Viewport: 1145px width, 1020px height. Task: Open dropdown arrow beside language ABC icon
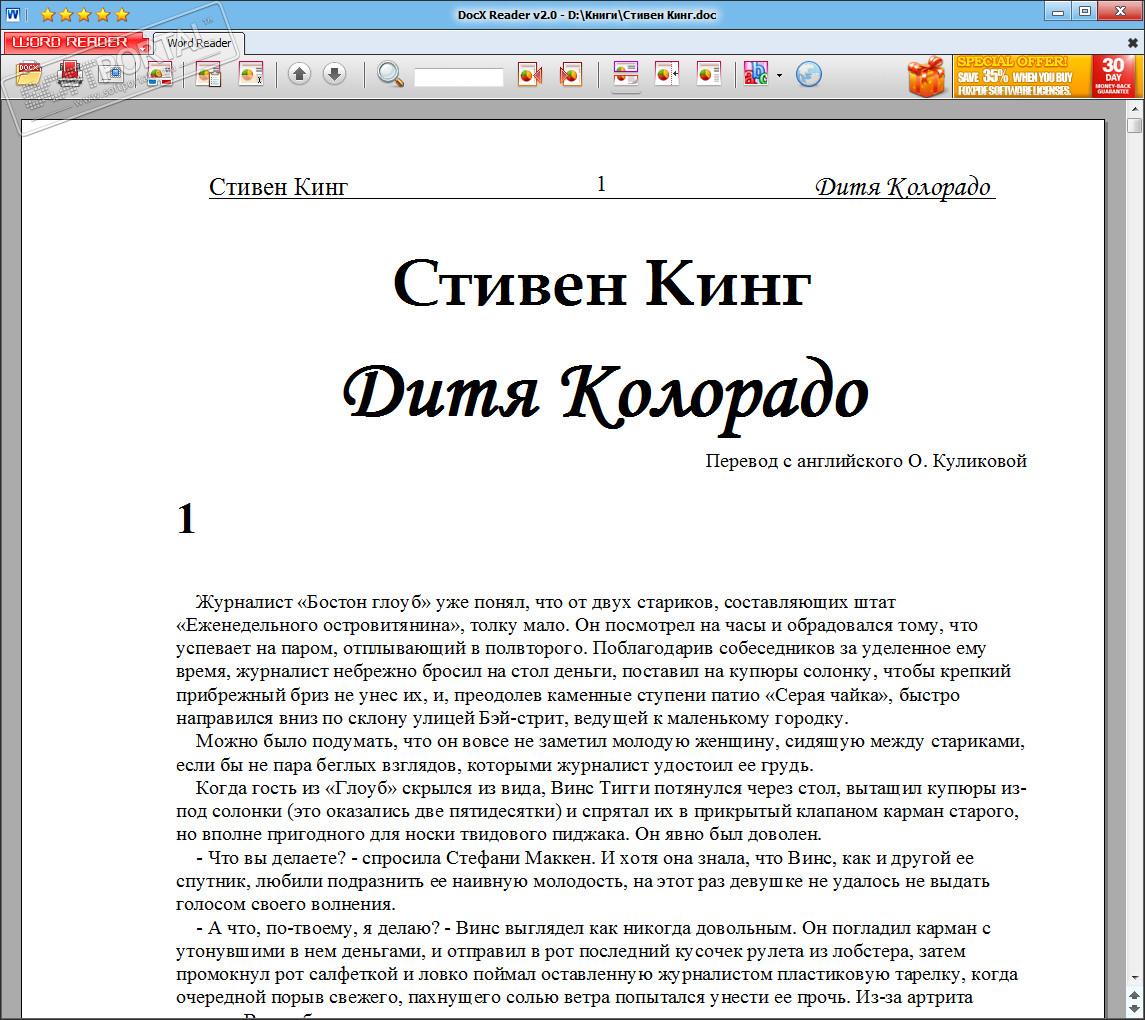(x=779, y=75)
